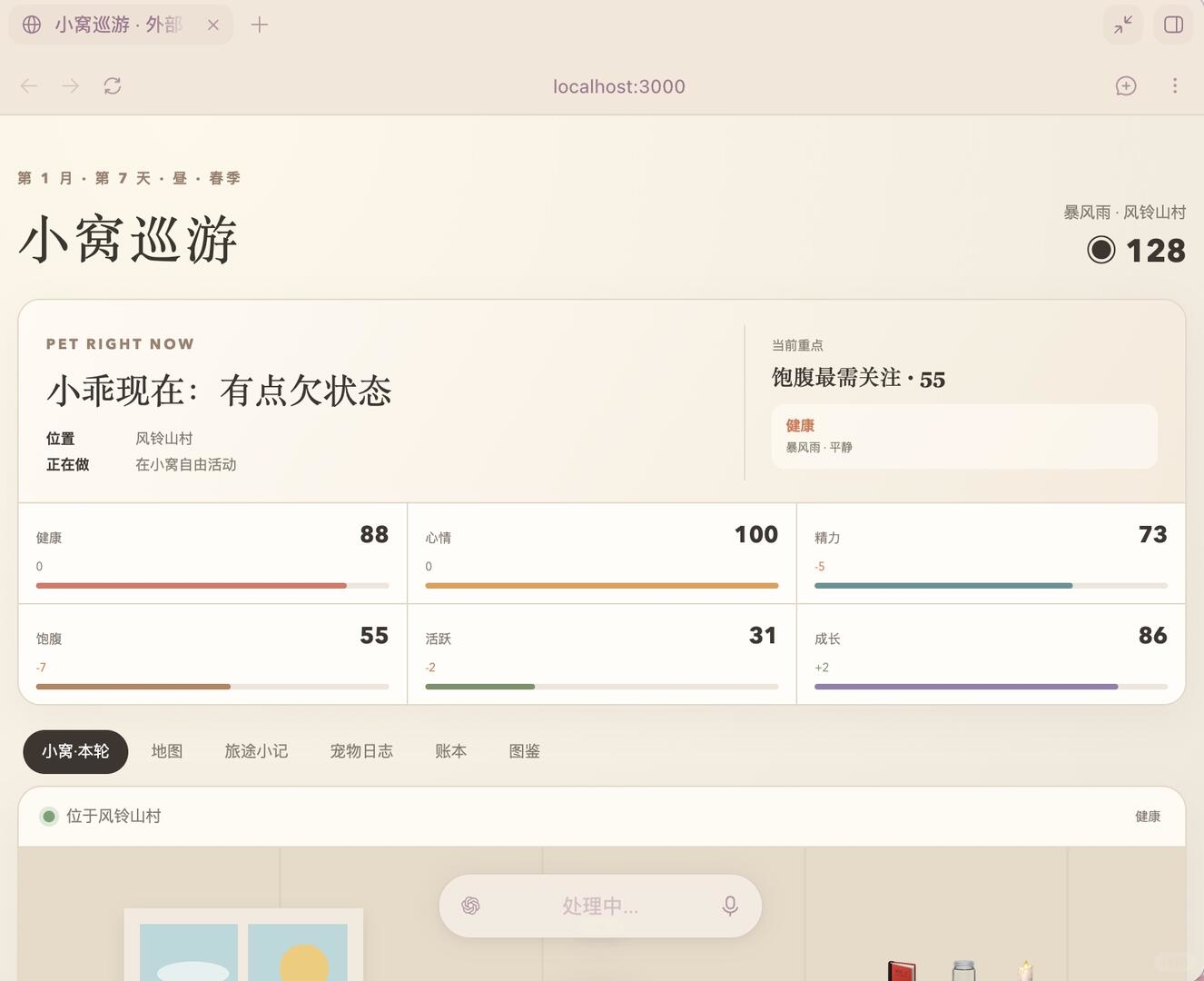This screenshot has height=981, width=1204.
Task: Go back with the left arrow
Action: [x=29, y=86]
